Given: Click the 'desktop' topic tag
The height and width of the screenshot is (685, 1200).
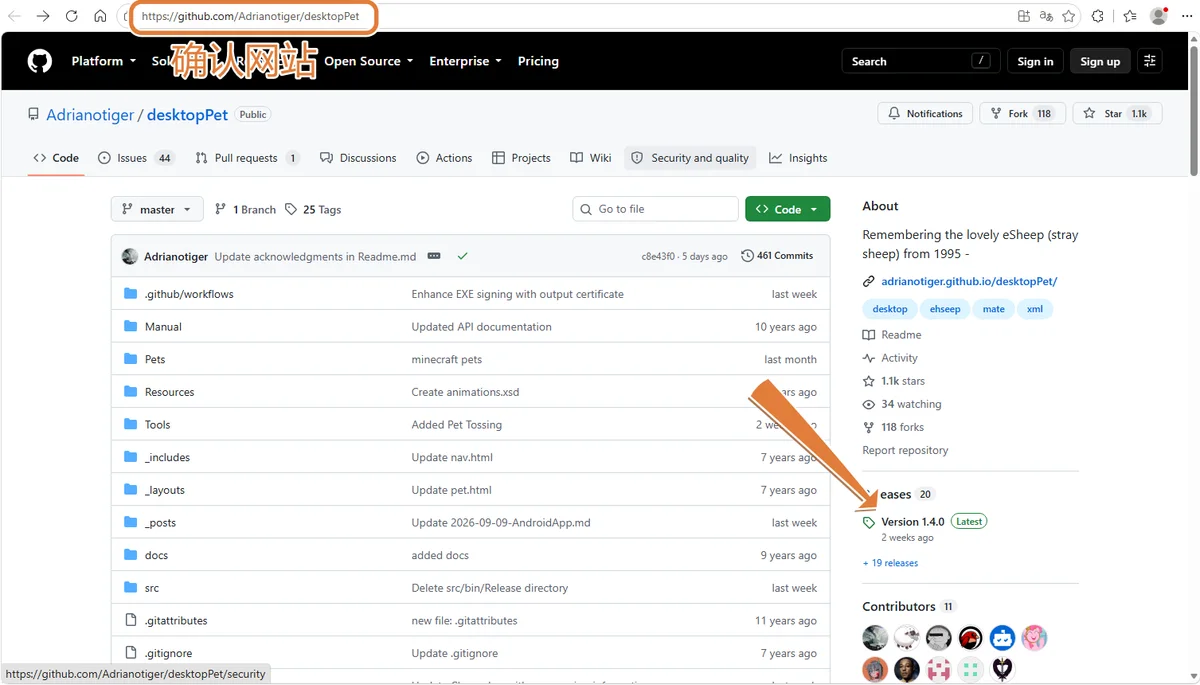Looking at the screenshot, I should click(890, 309).
